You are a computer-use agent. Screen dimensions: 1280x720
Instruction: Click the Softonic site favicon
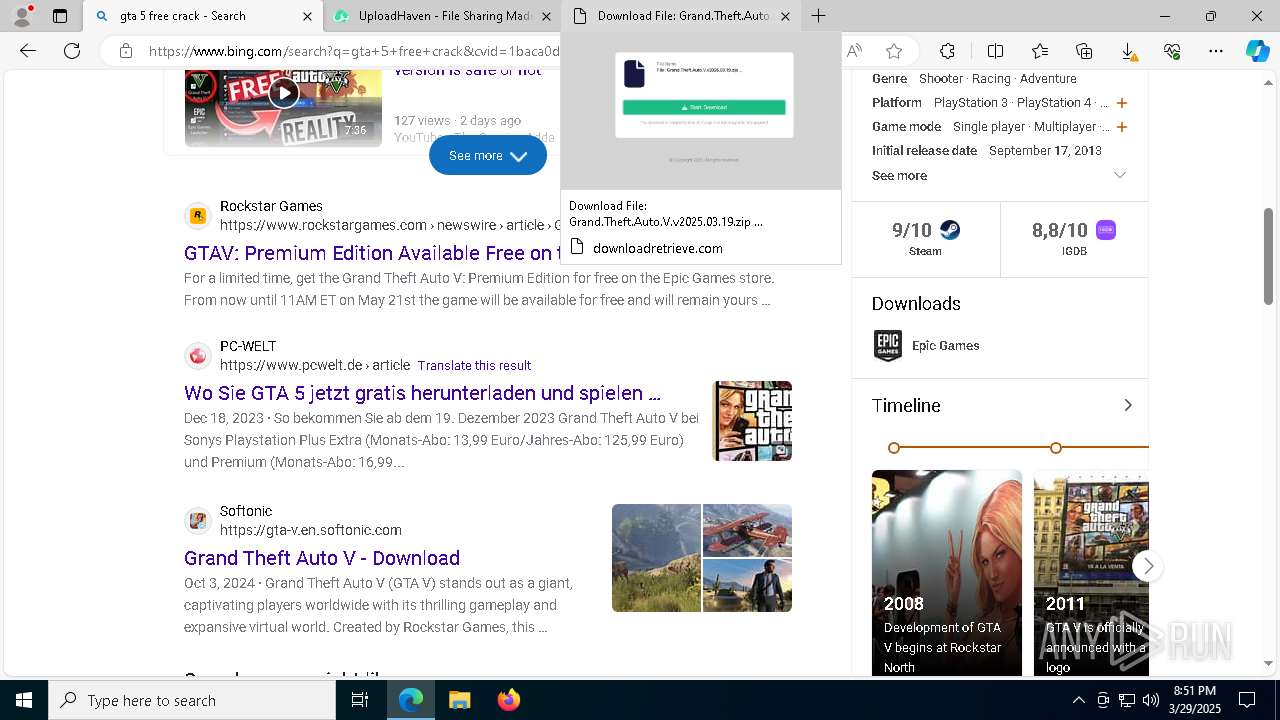point(198,520)
